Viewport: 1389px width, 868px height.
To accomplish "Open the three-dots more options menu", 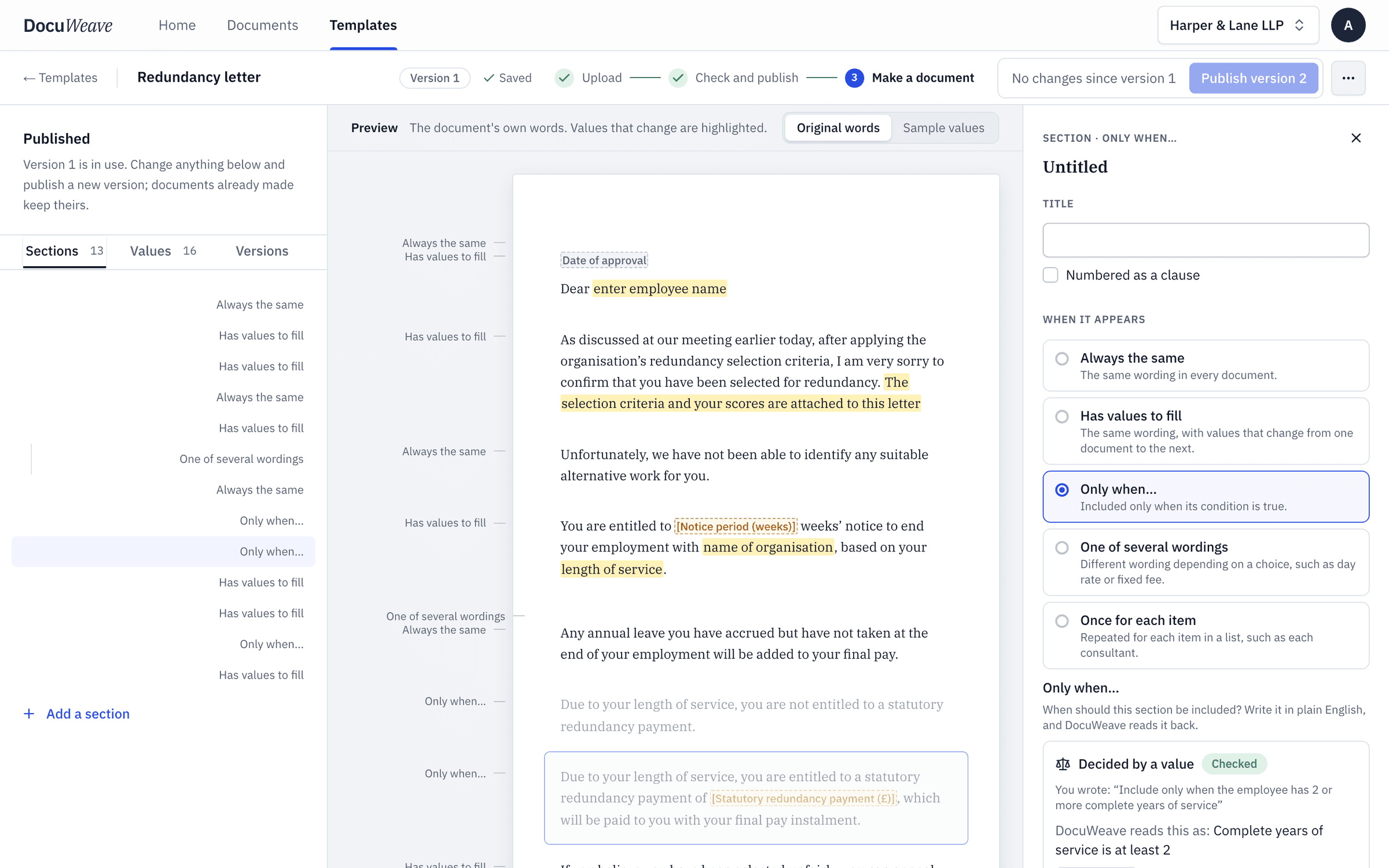I will (1348, 78).
